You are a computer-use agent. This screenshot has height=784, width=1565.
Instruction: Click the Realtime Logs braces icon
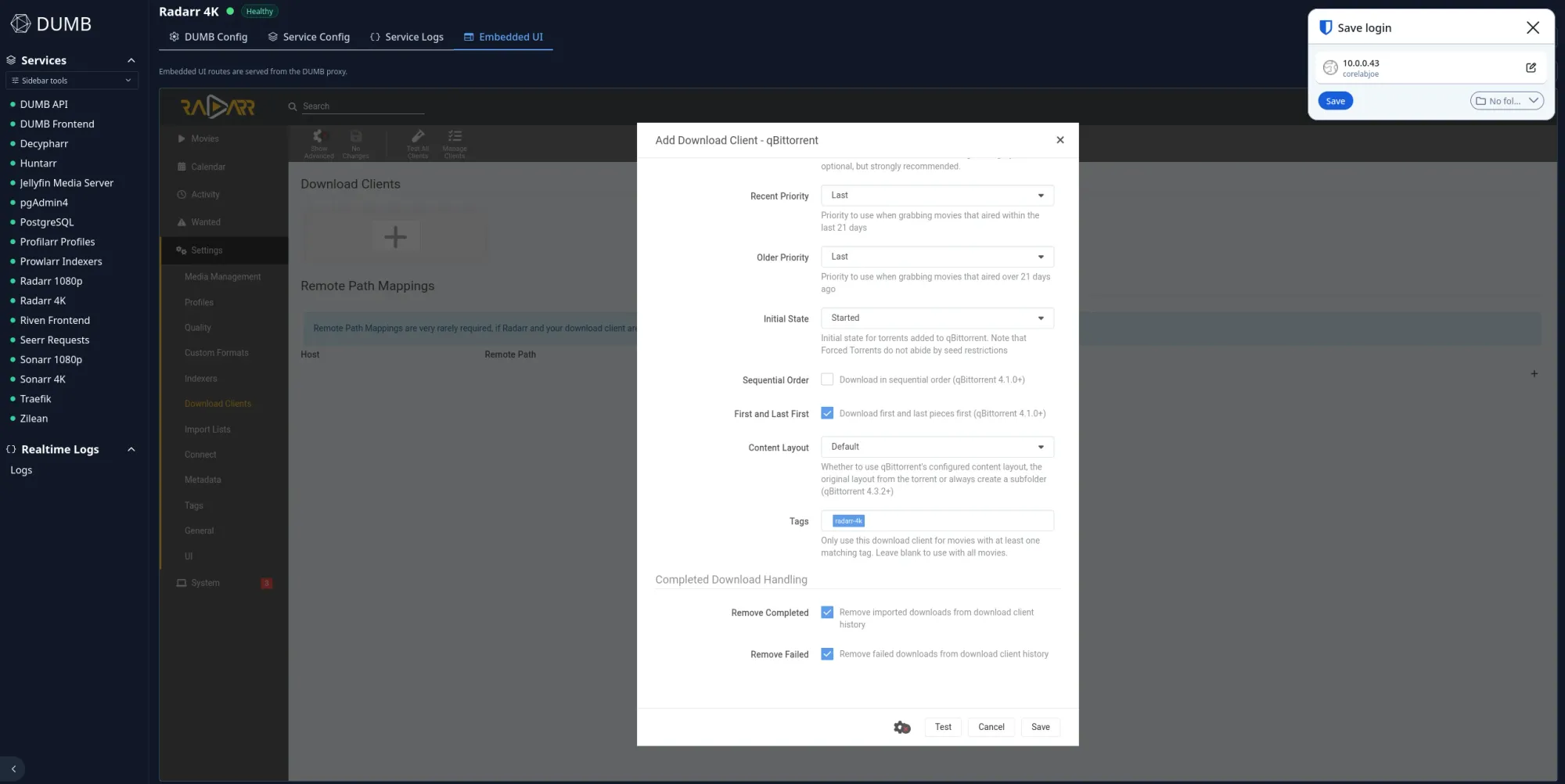coord(11,449)
